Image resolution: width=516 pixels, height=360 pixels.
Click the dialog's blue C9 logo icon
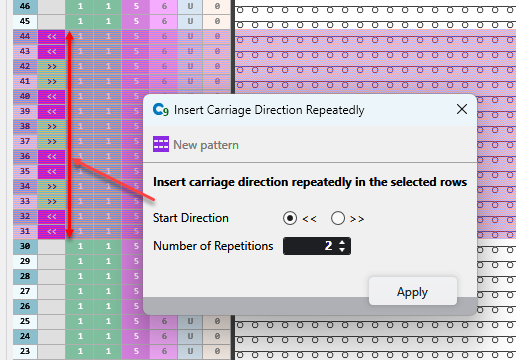161,109
